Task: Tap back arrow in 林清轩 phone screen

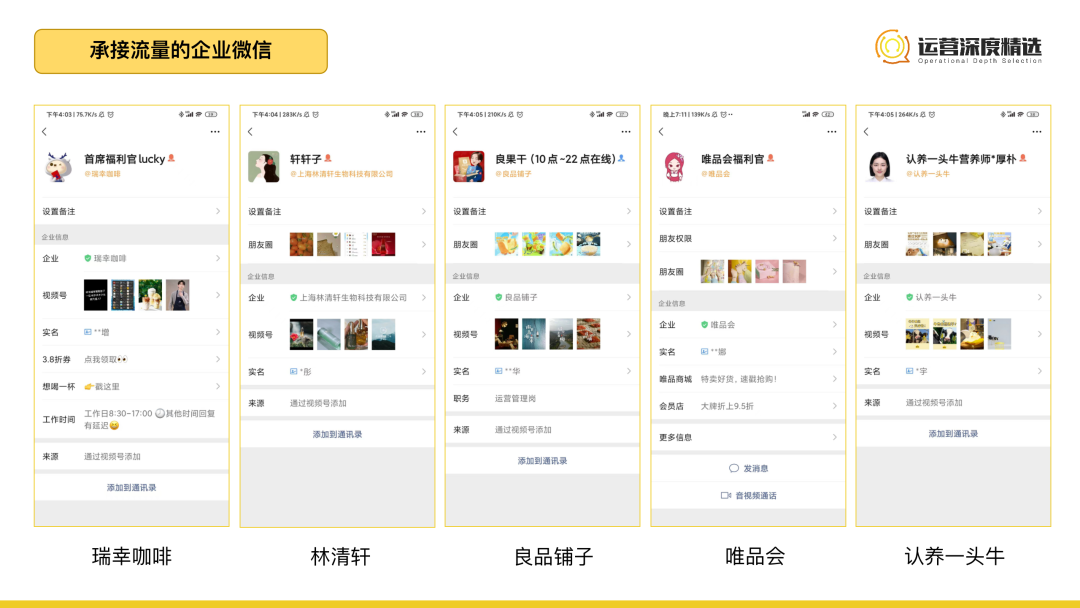Action: (x=250, y=132)
